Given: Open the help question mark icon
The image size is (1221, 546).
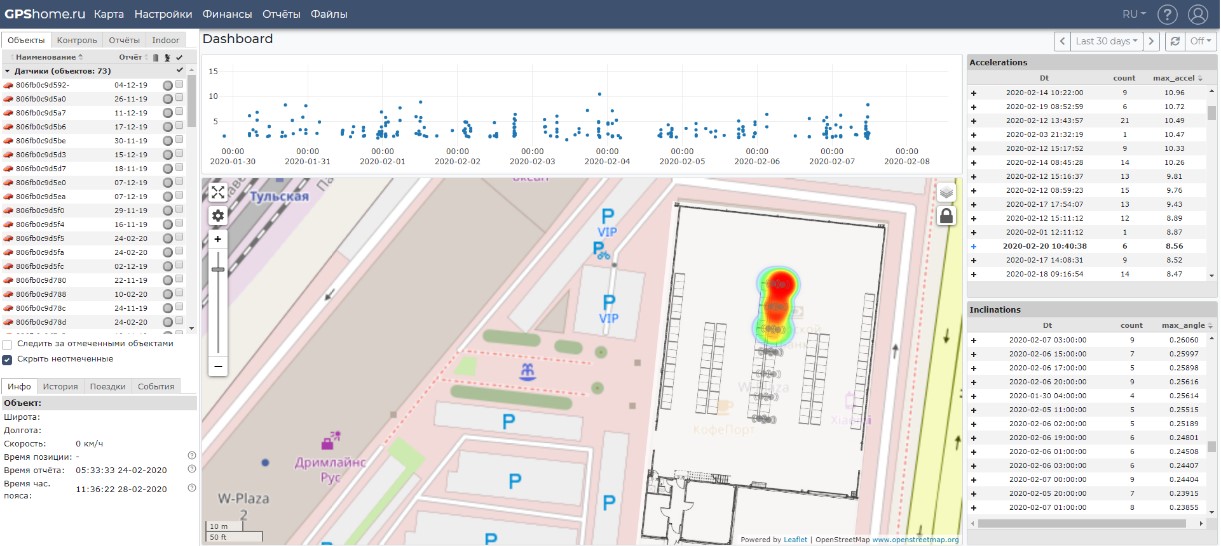Looking at the screenshot, I should pyautogui.click(x=1167, y=14).
